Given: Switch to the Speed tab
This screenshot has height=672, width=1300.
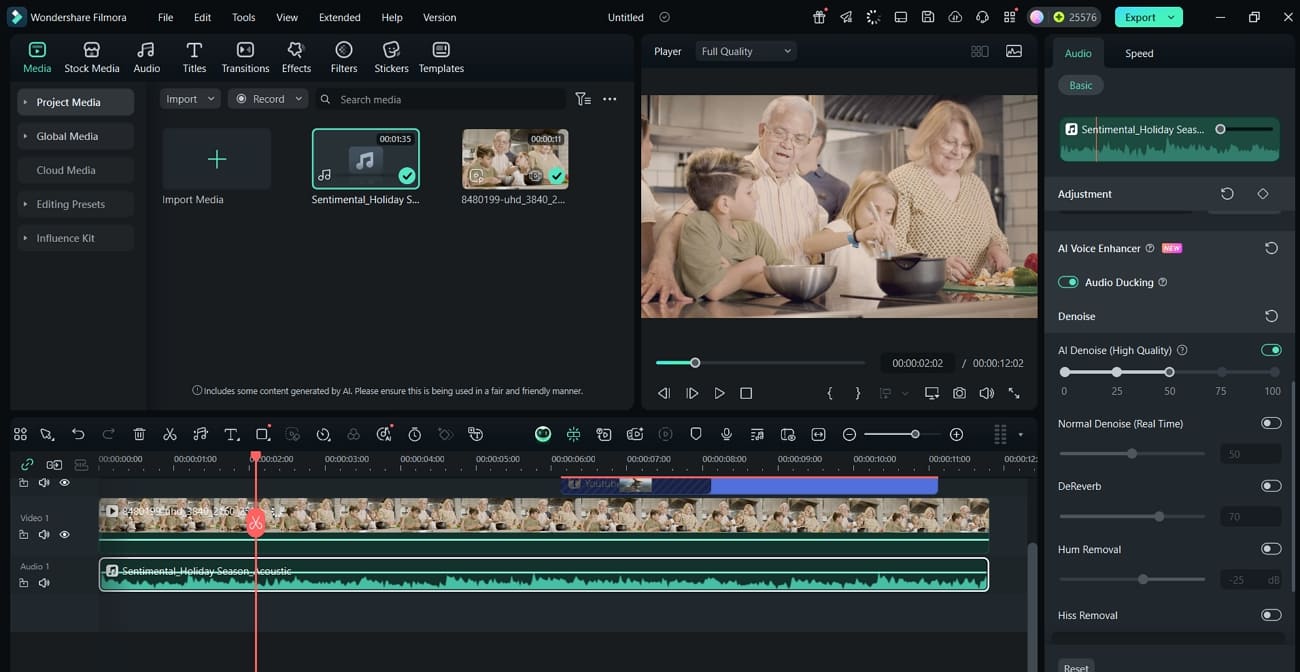Looking at the screenshot, I should (x=1139, y=53).
